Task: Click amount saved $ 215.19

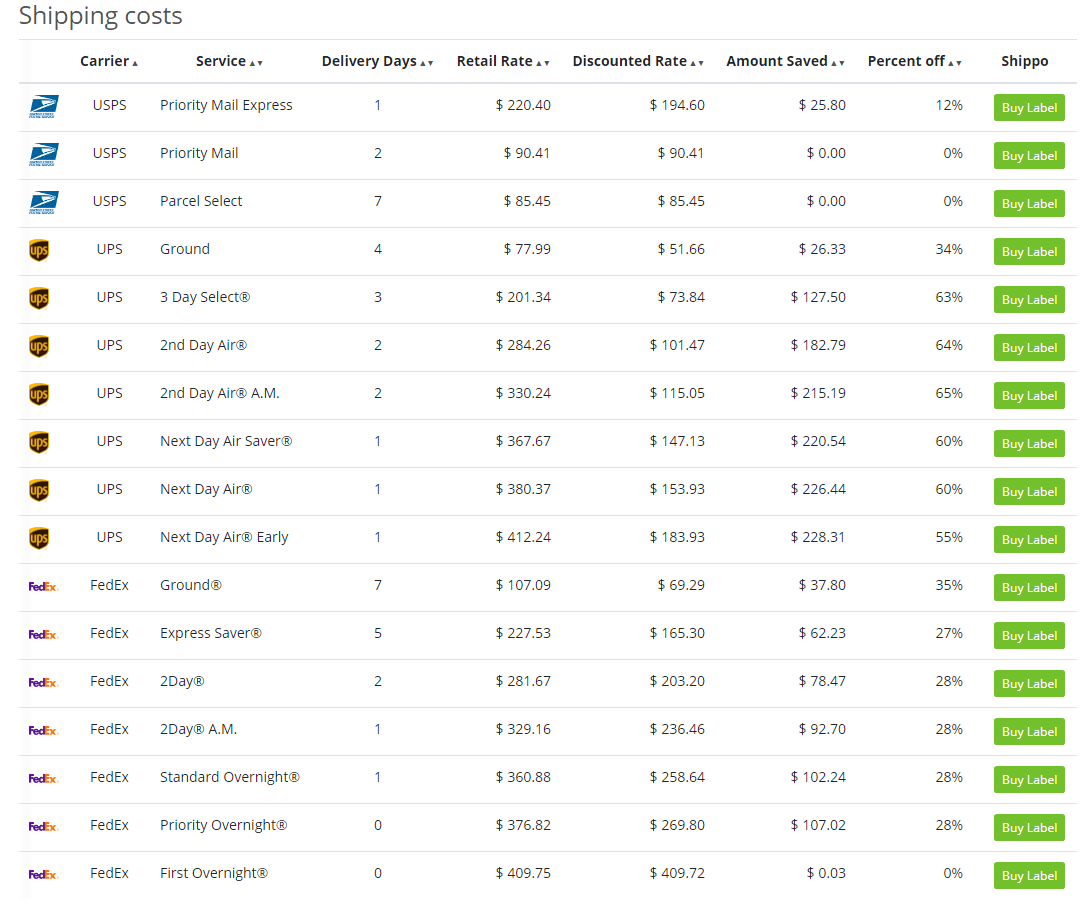Action: tap(818, 393)
